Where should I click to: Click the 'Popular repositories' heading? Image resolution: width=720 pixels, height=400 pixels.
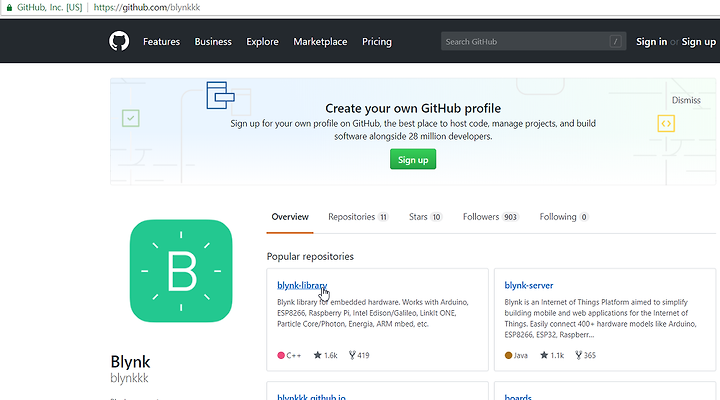tap(310, 256)
